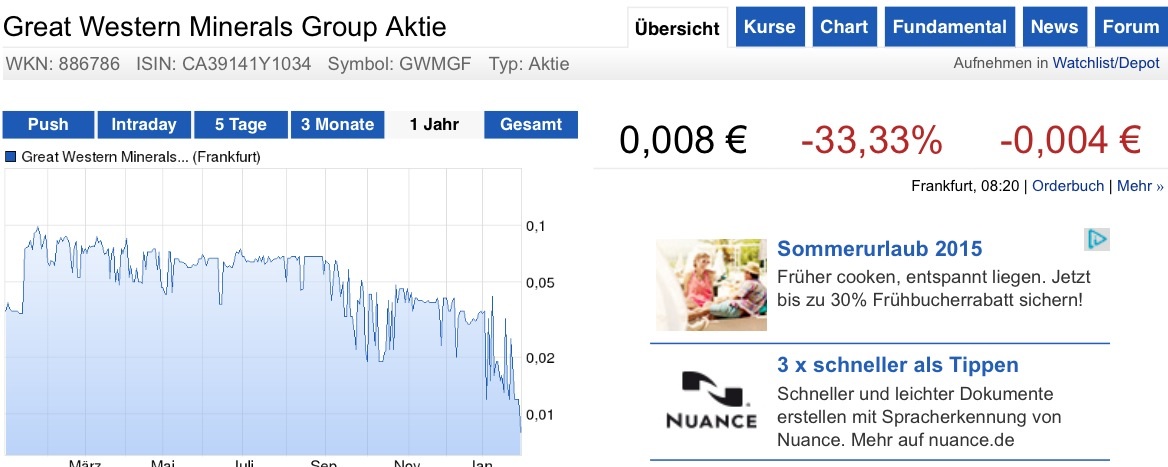Go to the News tab
1168x467 pixels.
(1054, 27)
